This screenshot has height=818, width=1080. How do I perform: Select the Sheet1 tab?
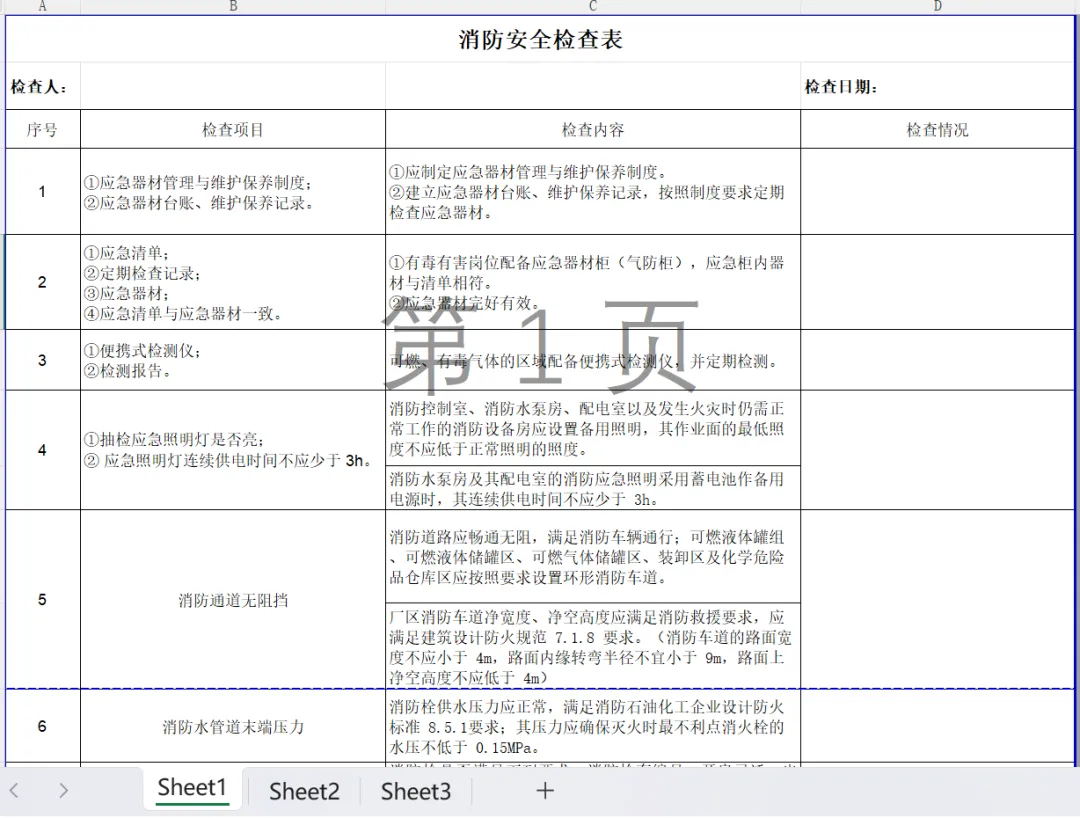[192, 788]
